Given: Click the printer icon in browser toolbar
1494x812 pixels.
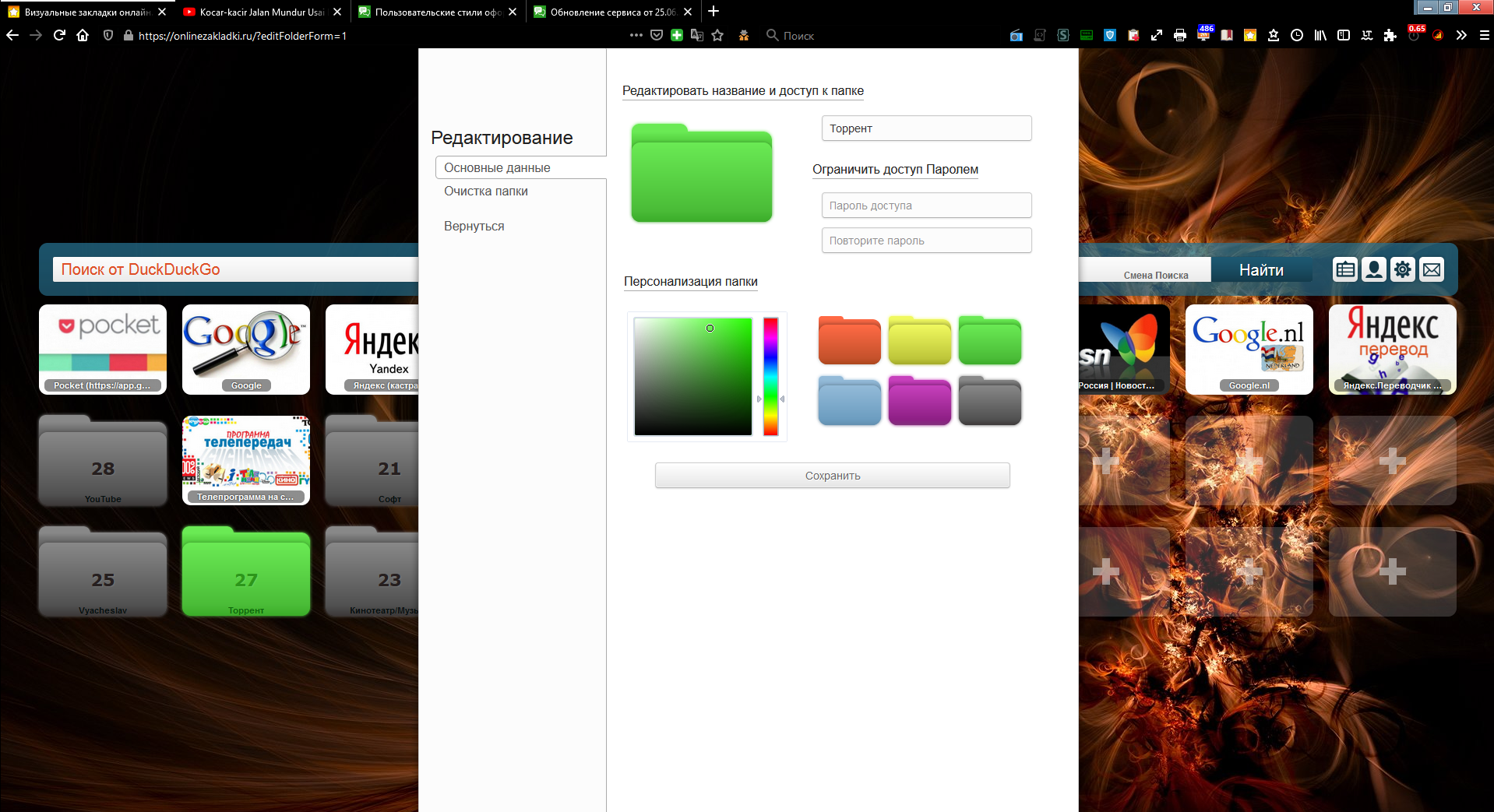Looking at the screenshot, I should point(1180,35).
